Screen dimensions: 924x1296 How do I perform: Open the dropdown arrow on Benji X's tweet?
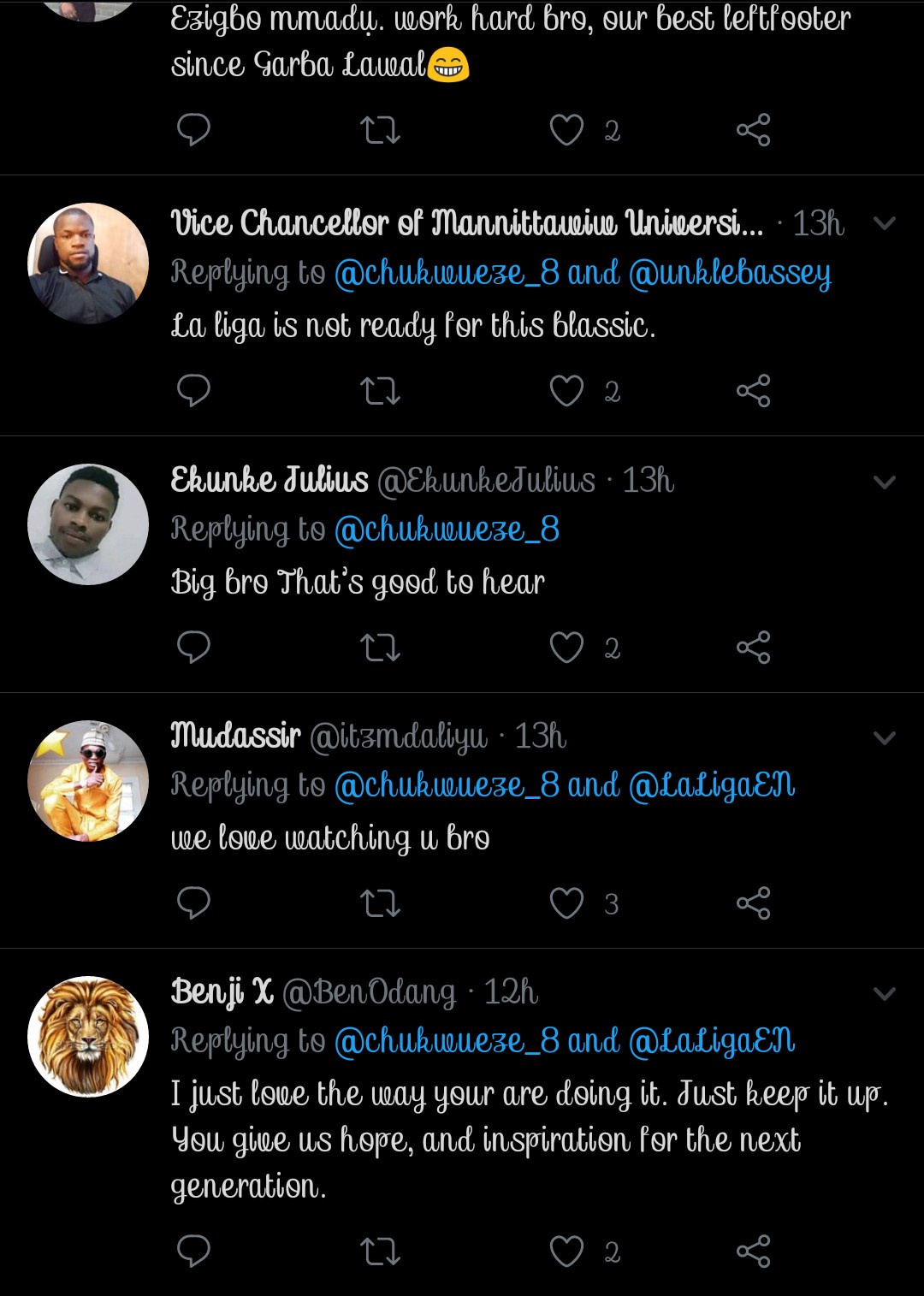coord(884,993)
